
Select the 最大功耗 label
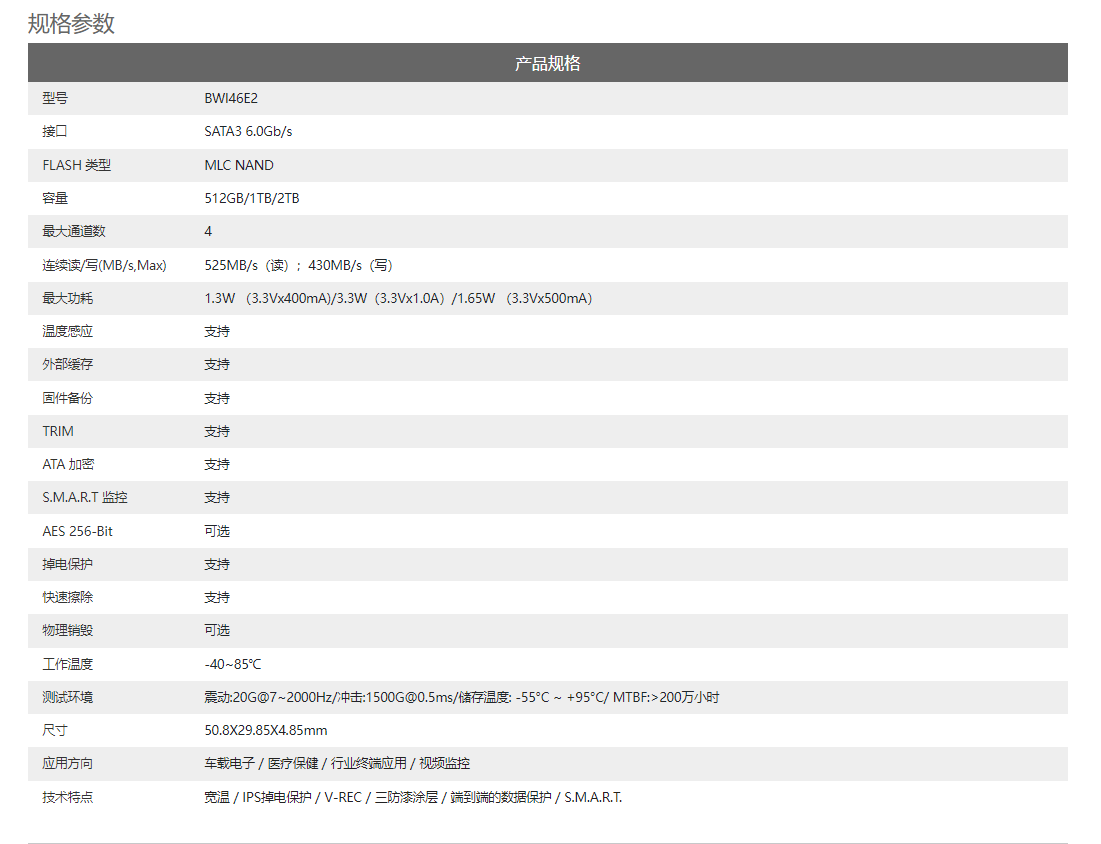67,298
